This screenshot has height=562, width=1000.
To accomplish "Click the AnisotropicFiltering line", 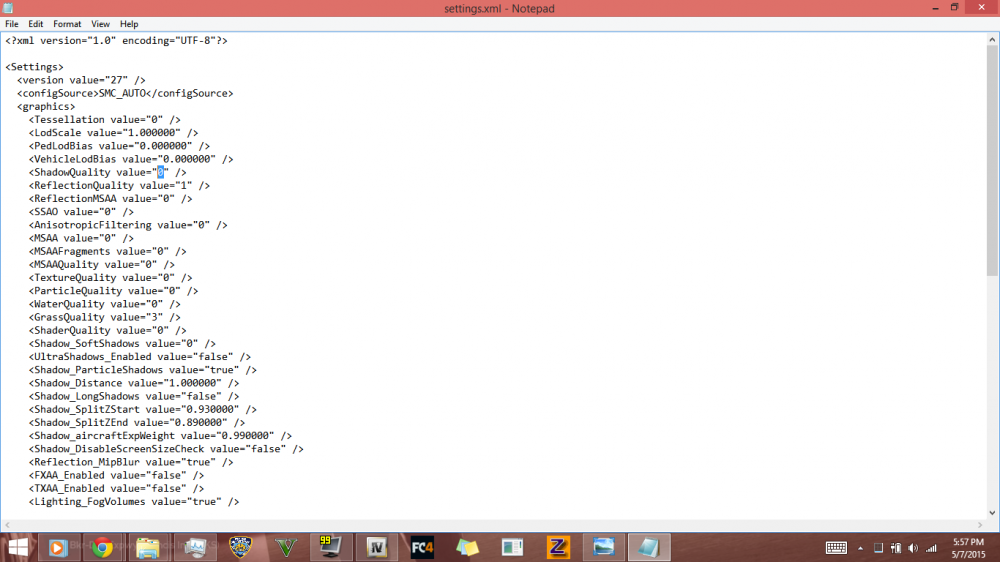I will pyautogui.click(x=128, y=225).
